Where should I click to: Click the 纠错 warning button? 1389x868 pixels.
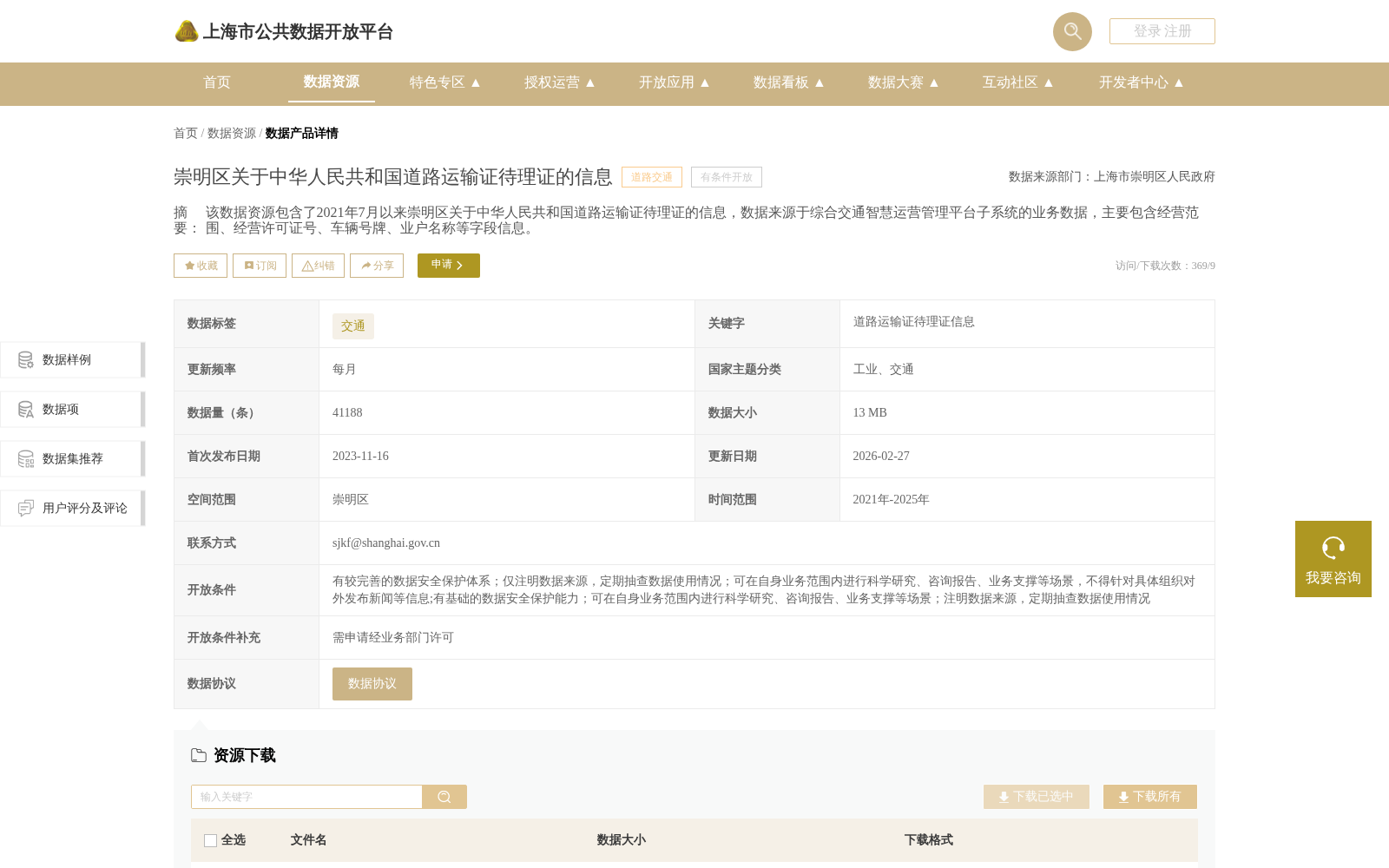pyautogui.click(x=318, y=266)
